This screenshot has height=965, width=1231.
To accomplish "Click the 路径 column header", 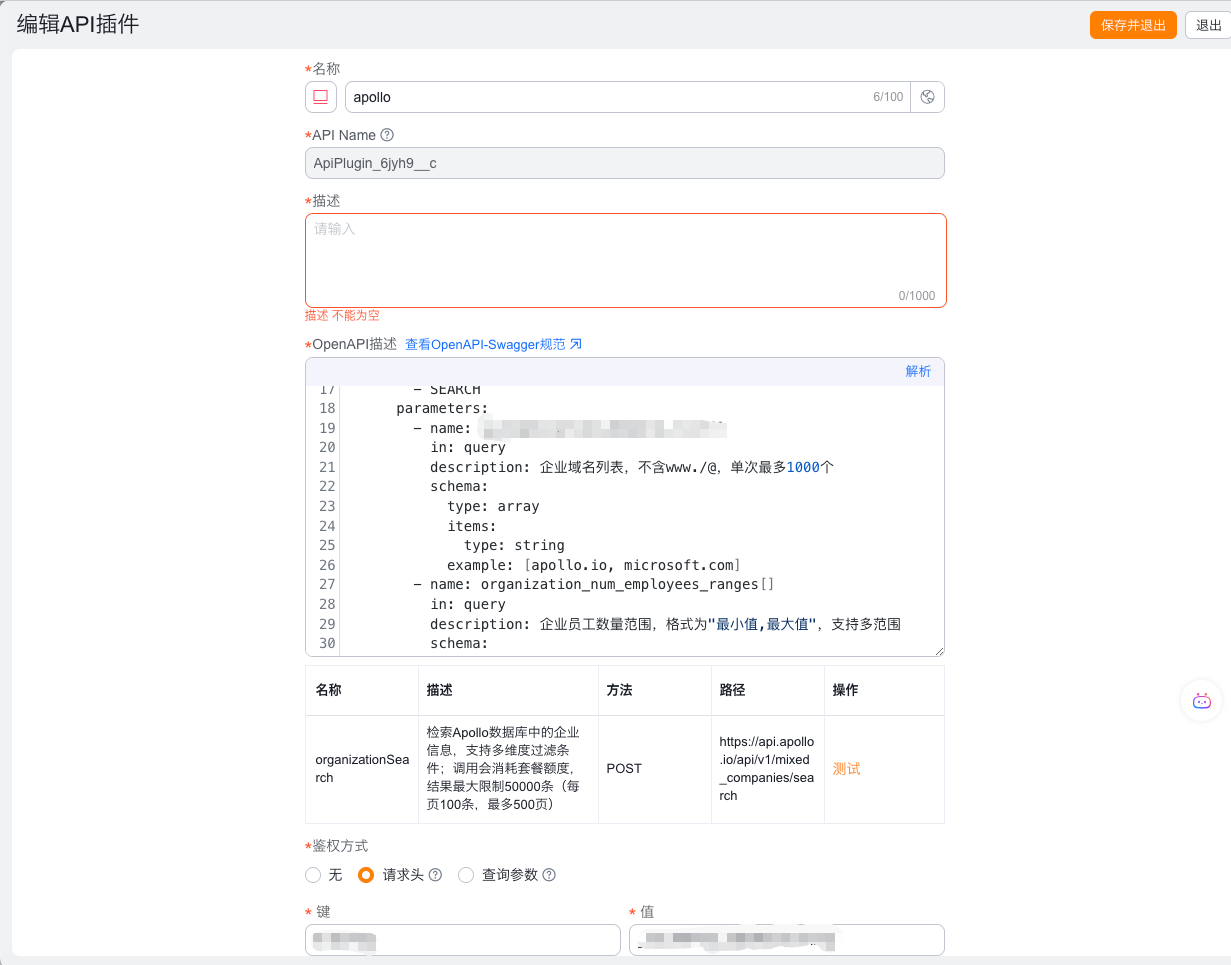I will pyautogui.click(x=768, y=690).
